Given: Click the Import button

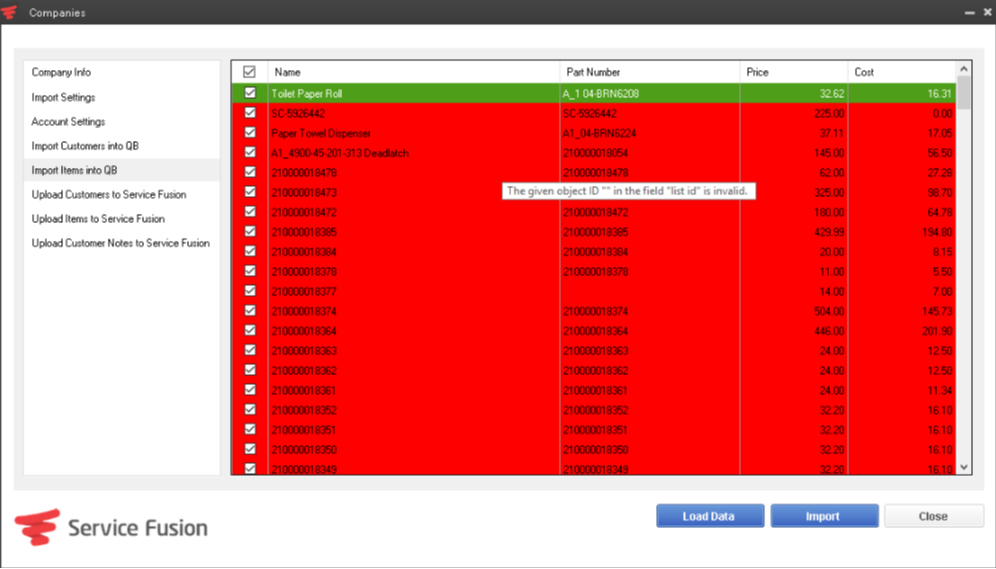Looking at the screenshot, I should click(824, 516).
